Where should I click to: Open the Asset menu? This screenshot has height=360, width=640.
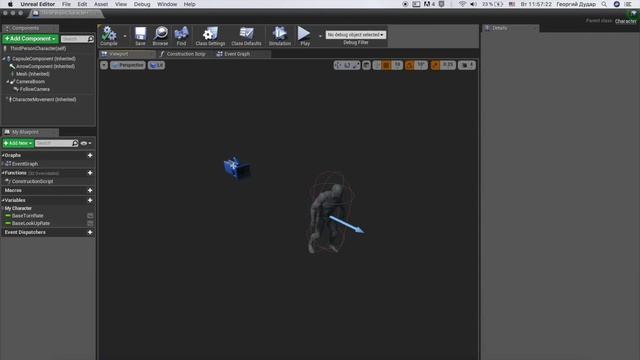pyautogui.click(x=101, y=4)
